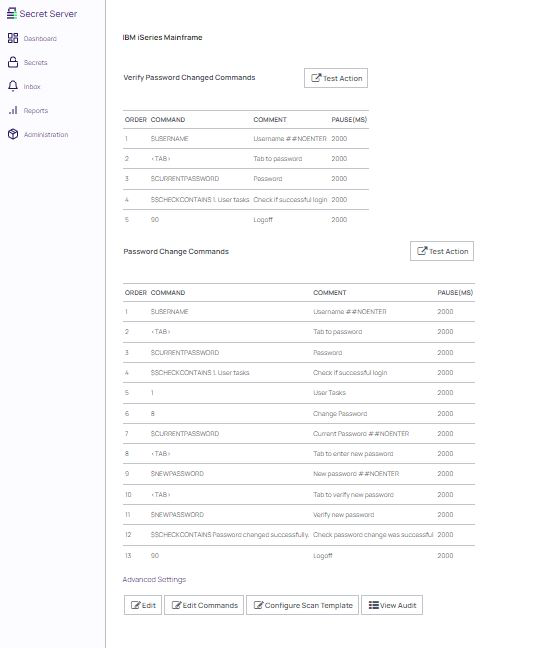Viewport: 559px width, 648px height.
Task: Select the Change Password command row
Action: pyautogui.click(x=299, y=413)
